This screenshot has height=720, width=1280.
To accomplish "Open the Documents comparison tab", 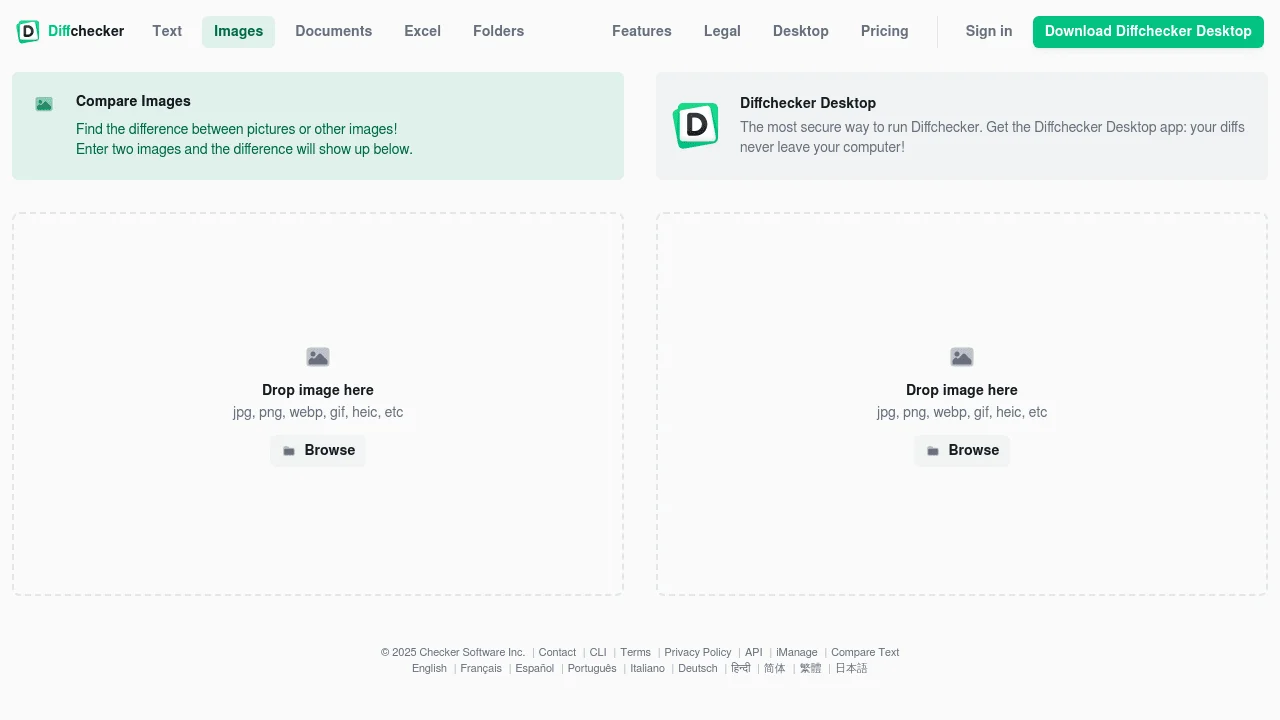I will (333, 31).
